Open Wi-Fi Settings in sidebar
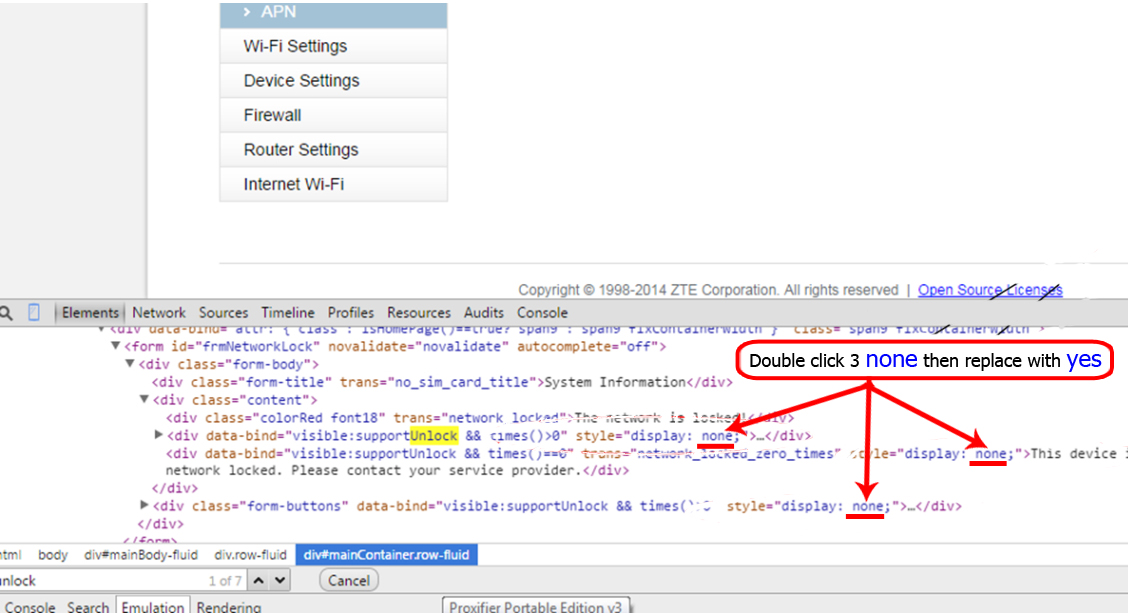 [x=333, y=46]
